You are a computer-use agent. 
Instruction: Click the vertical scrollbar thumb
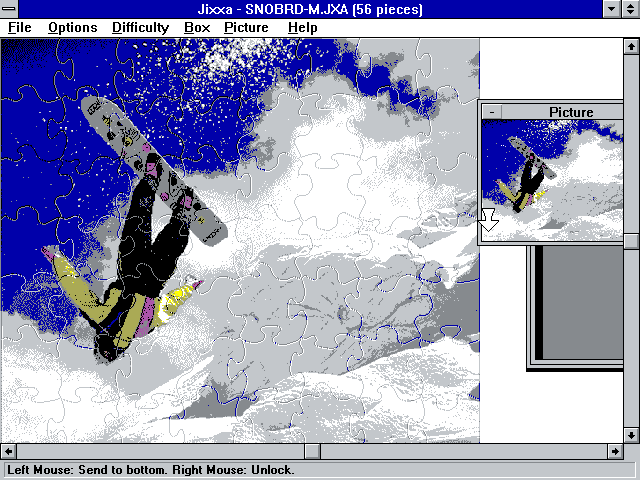(x=631, y=241)
